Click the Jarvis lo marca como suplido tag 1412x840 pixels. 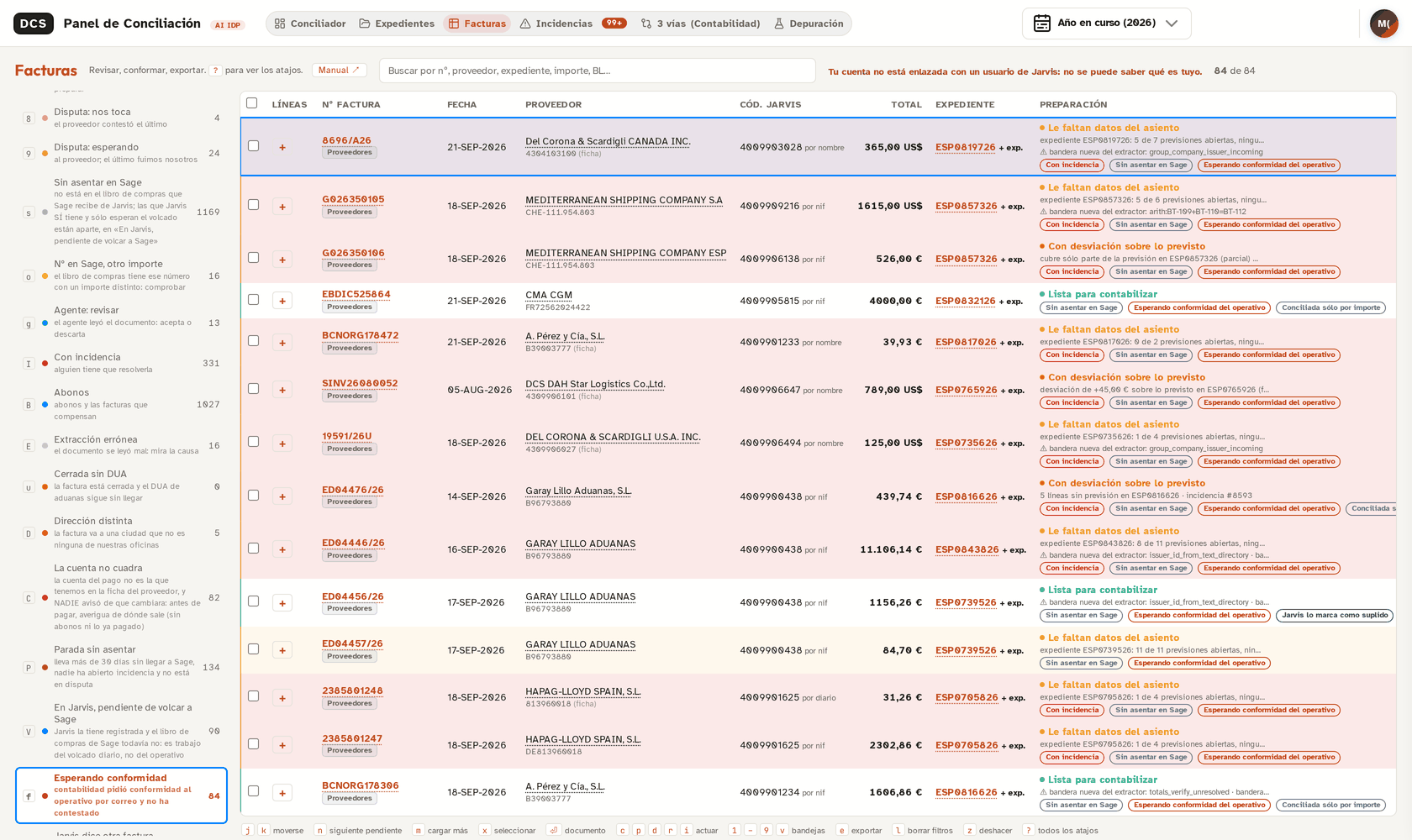tap(1334, 615)
